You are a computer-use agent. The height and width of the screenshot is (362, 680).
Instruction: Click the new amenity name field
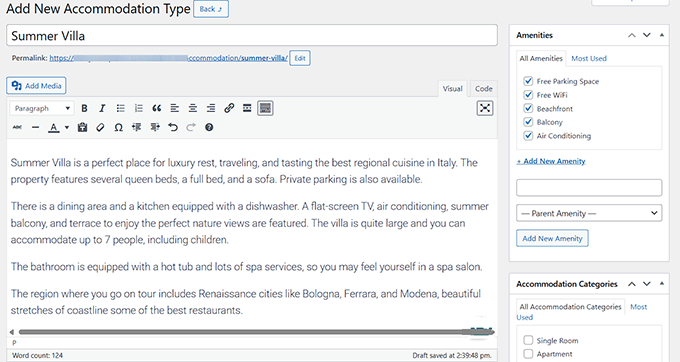point(589,188)
